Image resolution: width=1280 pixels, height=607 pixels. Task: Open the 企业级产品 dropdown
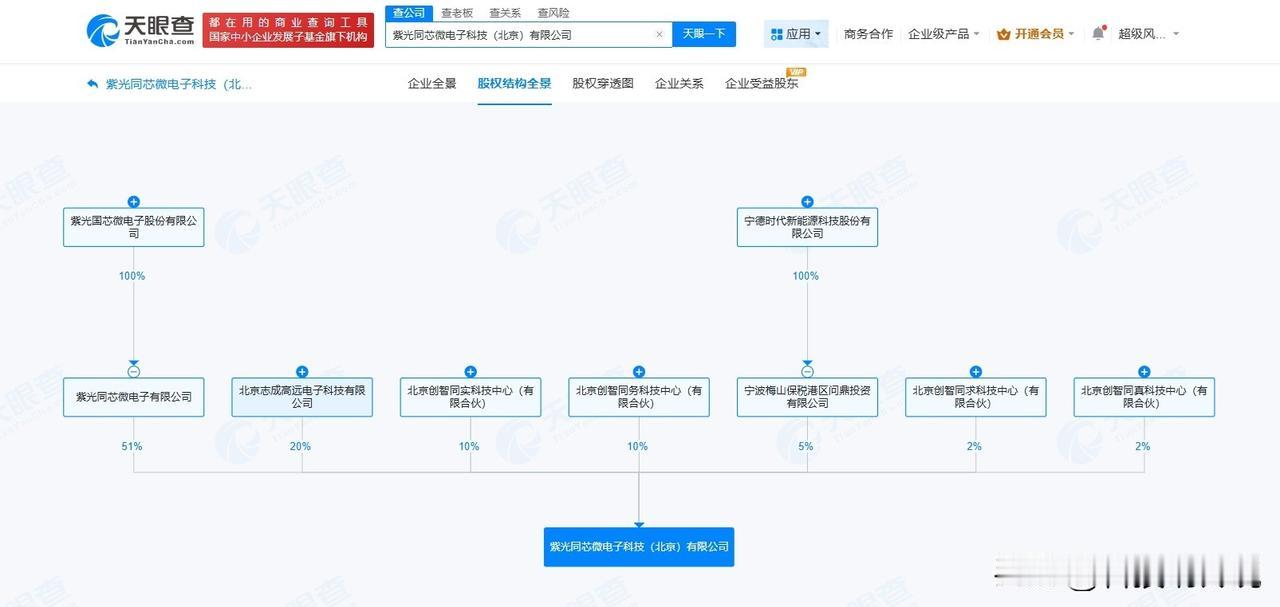941,33
